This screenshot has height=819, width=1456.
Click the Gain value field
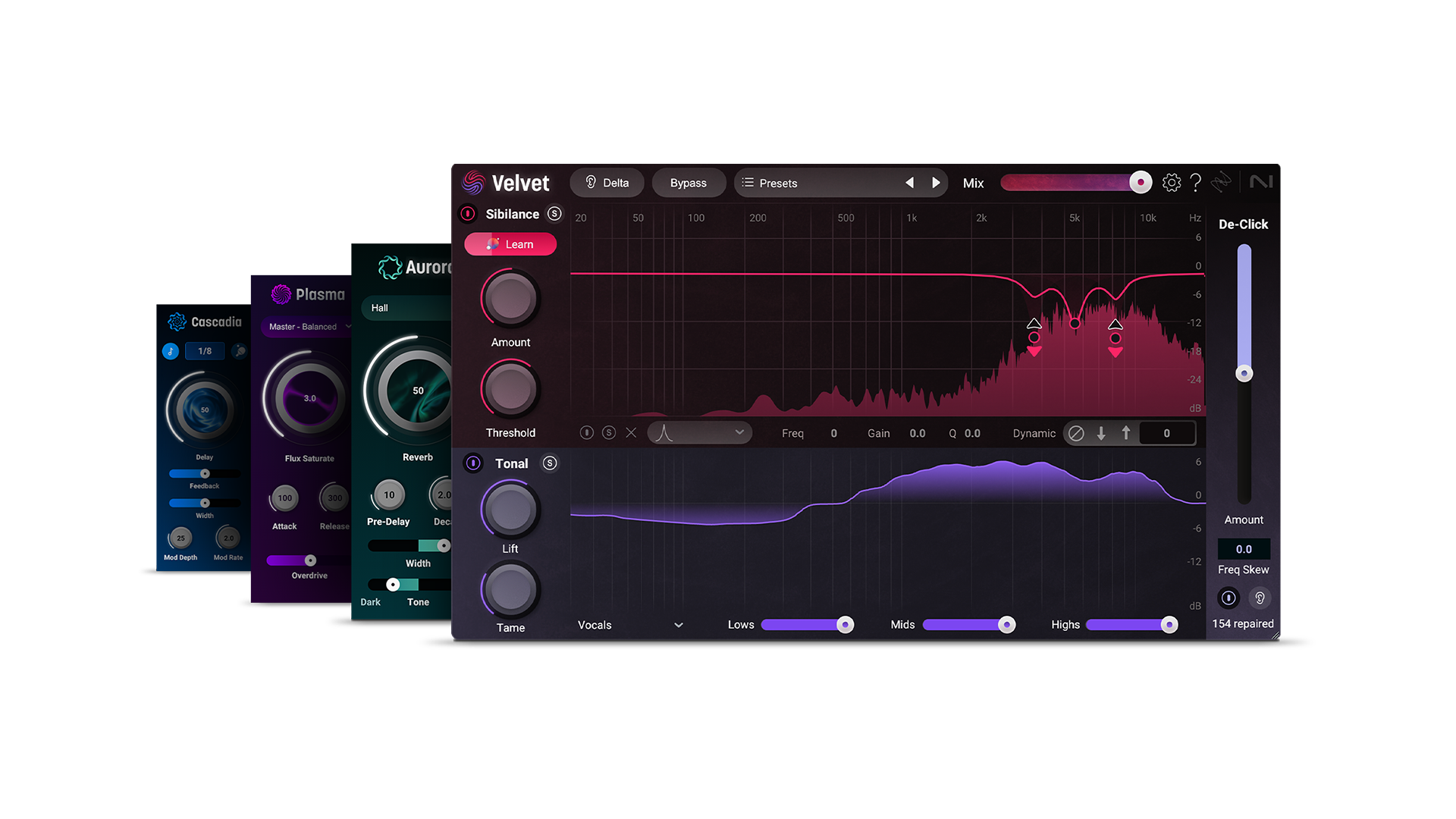pyautogui.click(x=918, y=433)
